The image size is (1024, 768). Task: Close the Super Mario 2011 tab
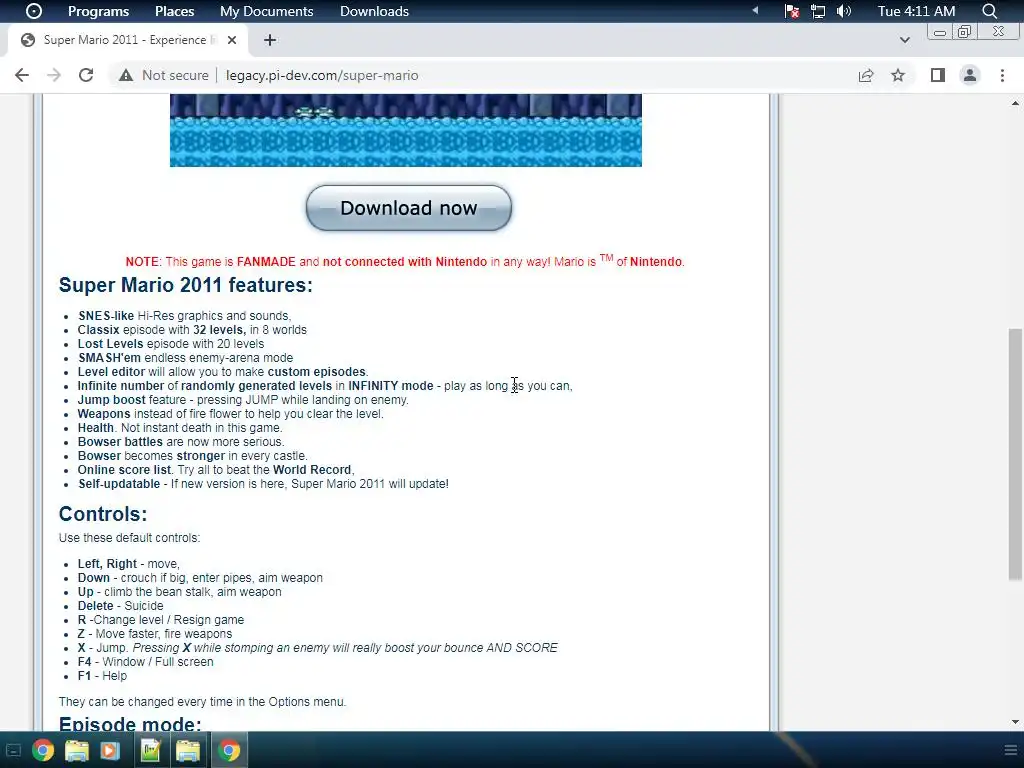(x=232, y=40)
